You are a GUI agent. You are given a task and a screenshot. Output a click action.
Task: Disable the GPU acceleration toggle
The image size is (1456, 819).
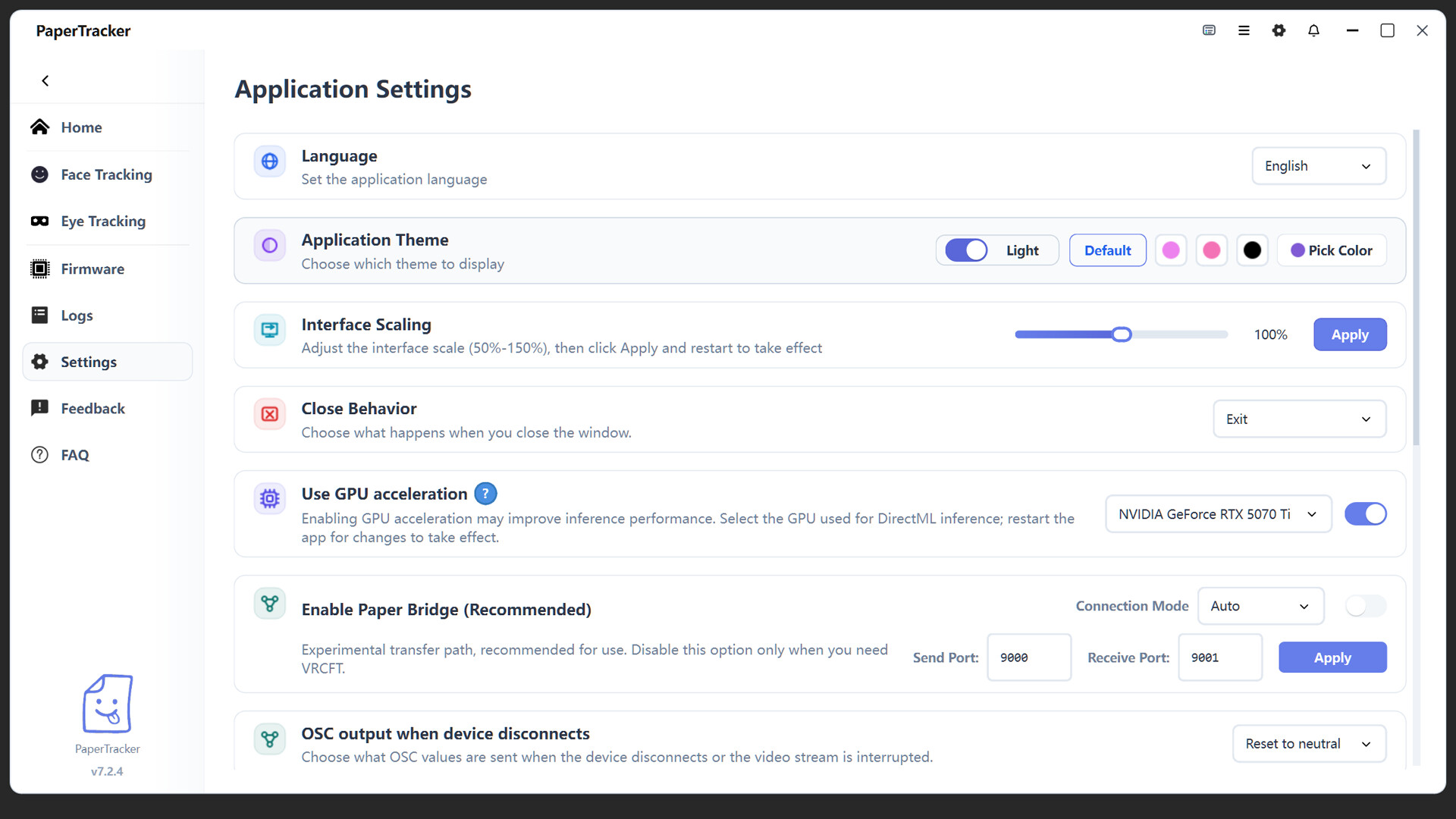1365,514
